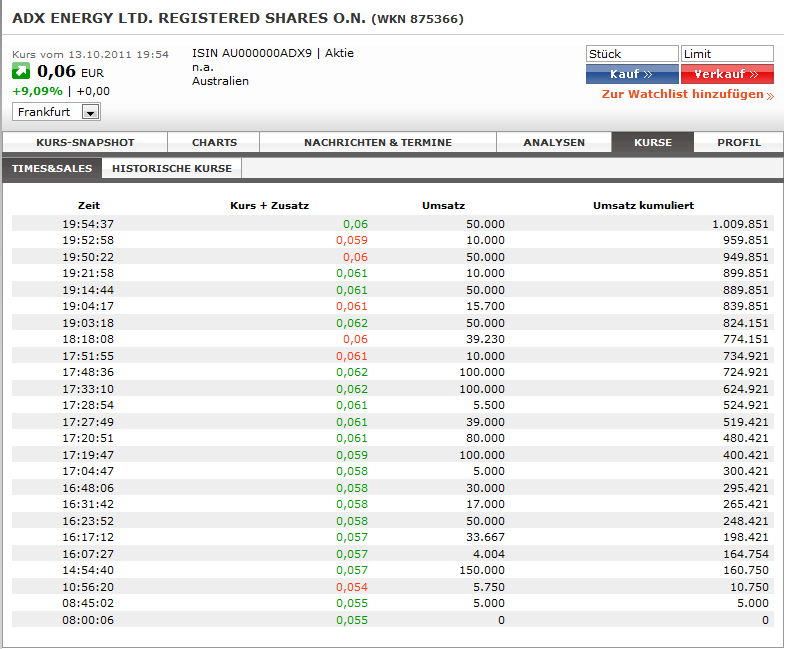Open the Profil tab

pos(739,143)
